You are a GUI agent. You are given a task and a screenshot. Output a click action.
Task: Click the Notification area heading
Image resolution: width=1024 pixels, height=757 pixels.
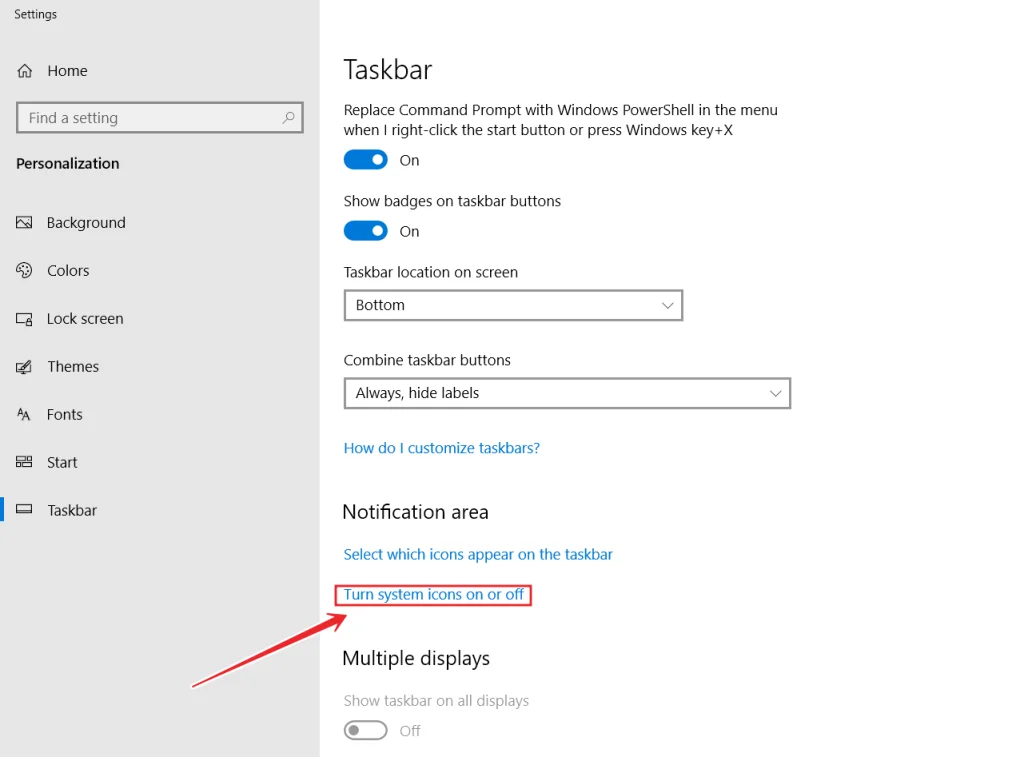415,512
